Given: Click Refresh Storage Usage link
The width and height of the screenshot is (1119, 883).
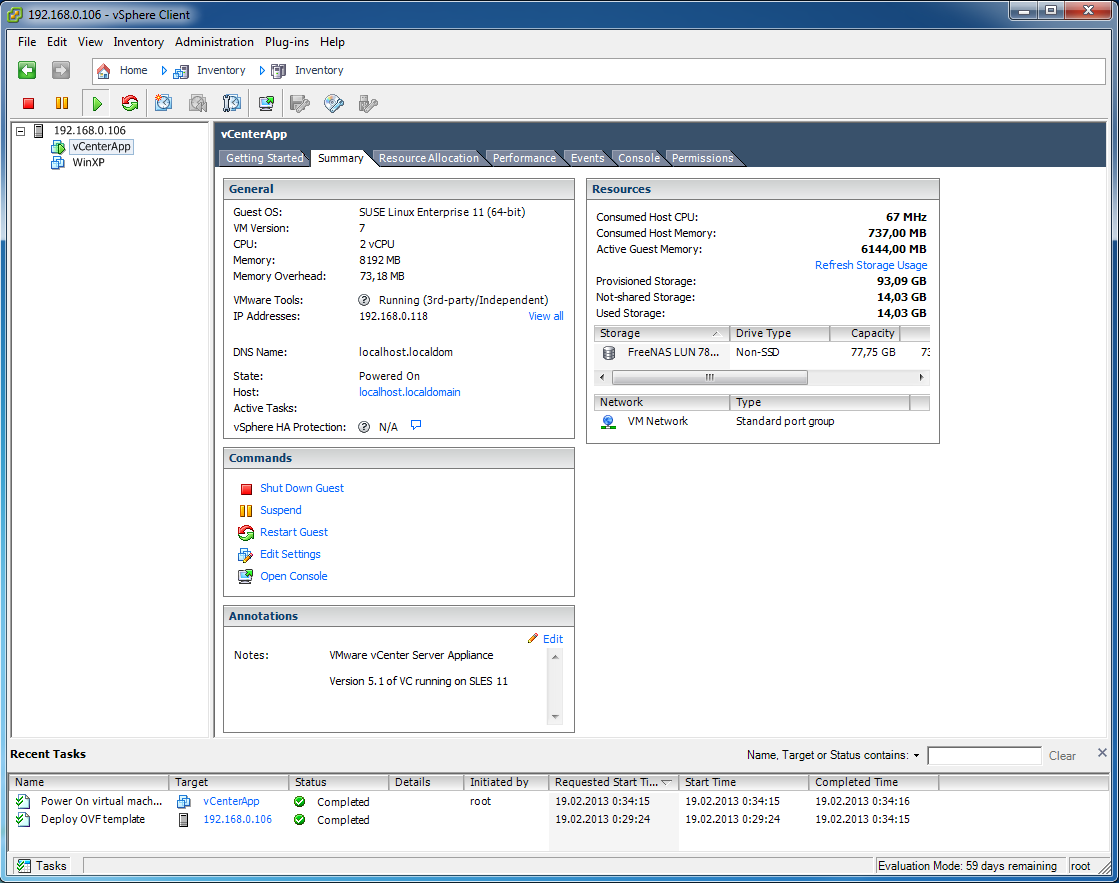Looking at the screenshot, I should coord(871,266).
